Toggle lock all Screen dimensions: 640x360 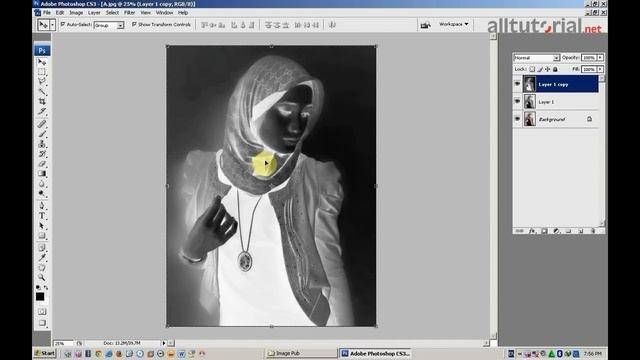tap(555, 69)
